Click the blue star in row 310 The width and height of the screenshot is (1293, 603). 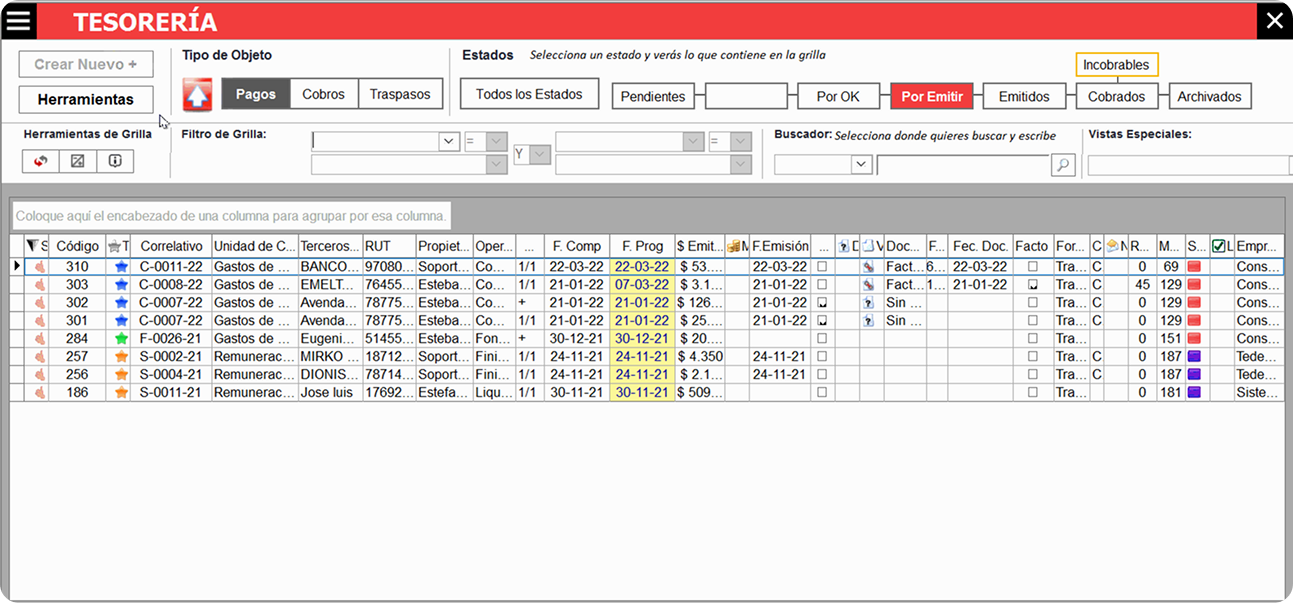(x=121, y=267)
